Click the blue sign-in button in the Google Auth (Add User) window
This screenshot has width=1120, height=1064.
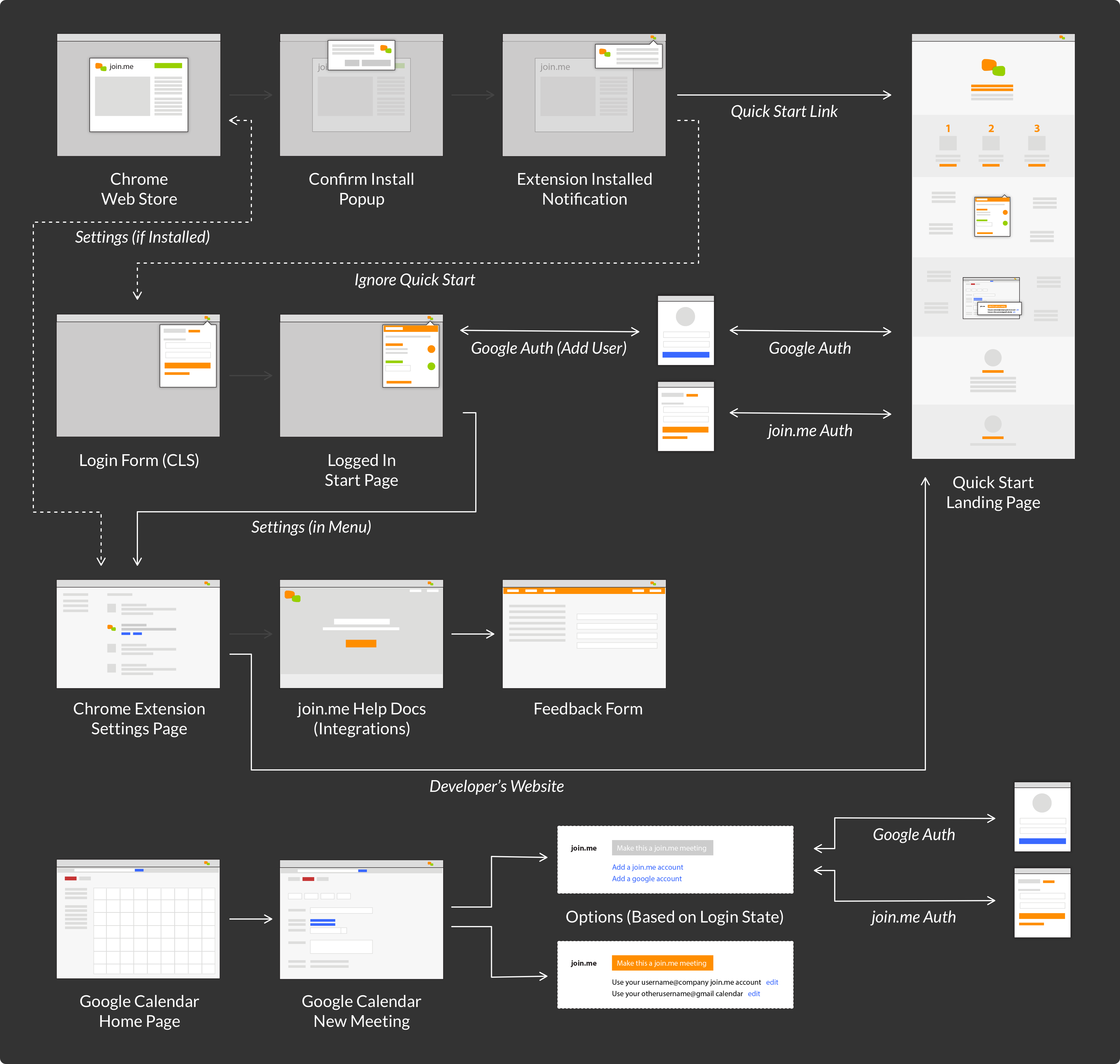click(686, 355)
